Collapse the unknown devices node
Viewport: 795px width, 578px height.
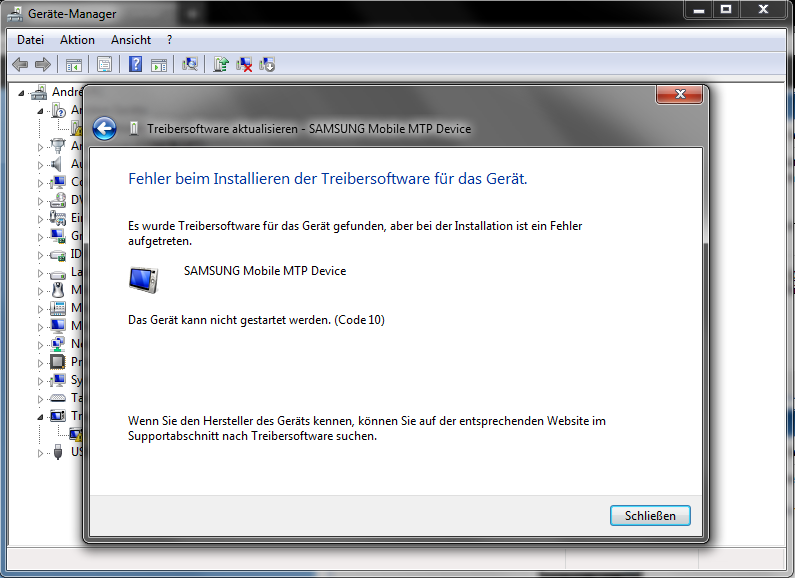click(41, 111)
